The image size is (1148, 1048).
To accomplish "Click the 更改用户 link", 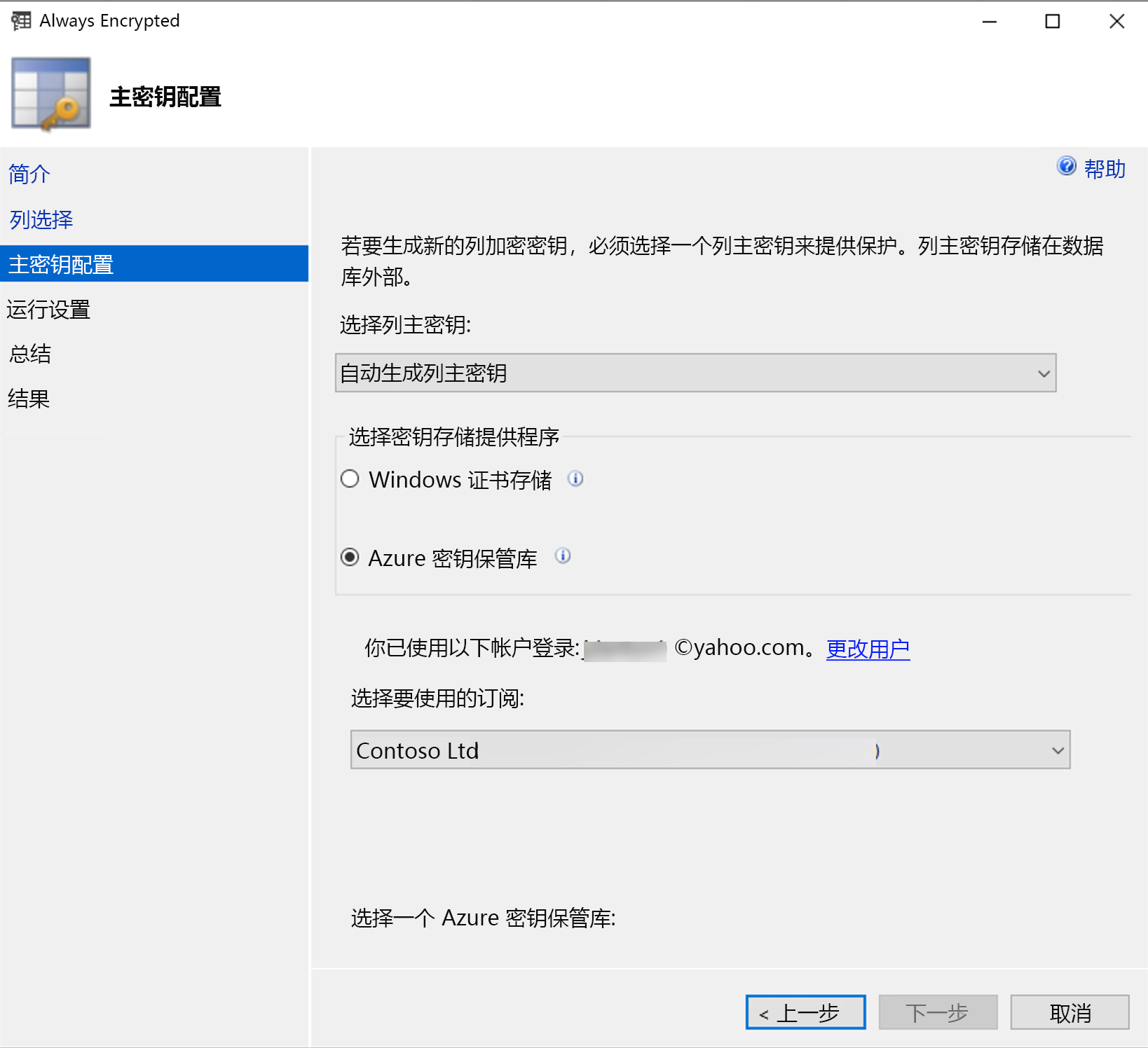I will (x=868, y=649).
